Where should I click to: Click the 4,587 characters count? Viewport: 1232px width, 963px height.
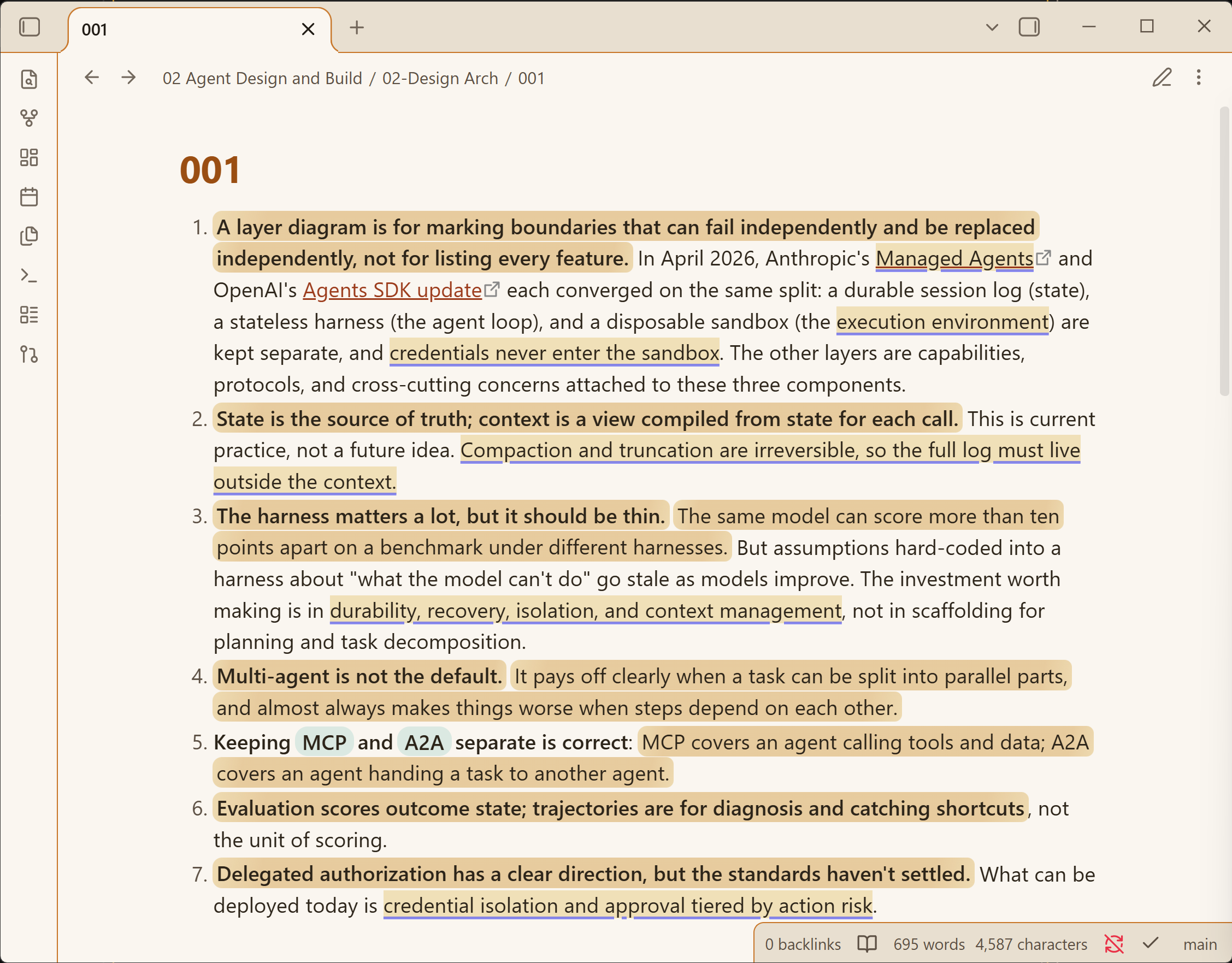[x=1031, y=944]
